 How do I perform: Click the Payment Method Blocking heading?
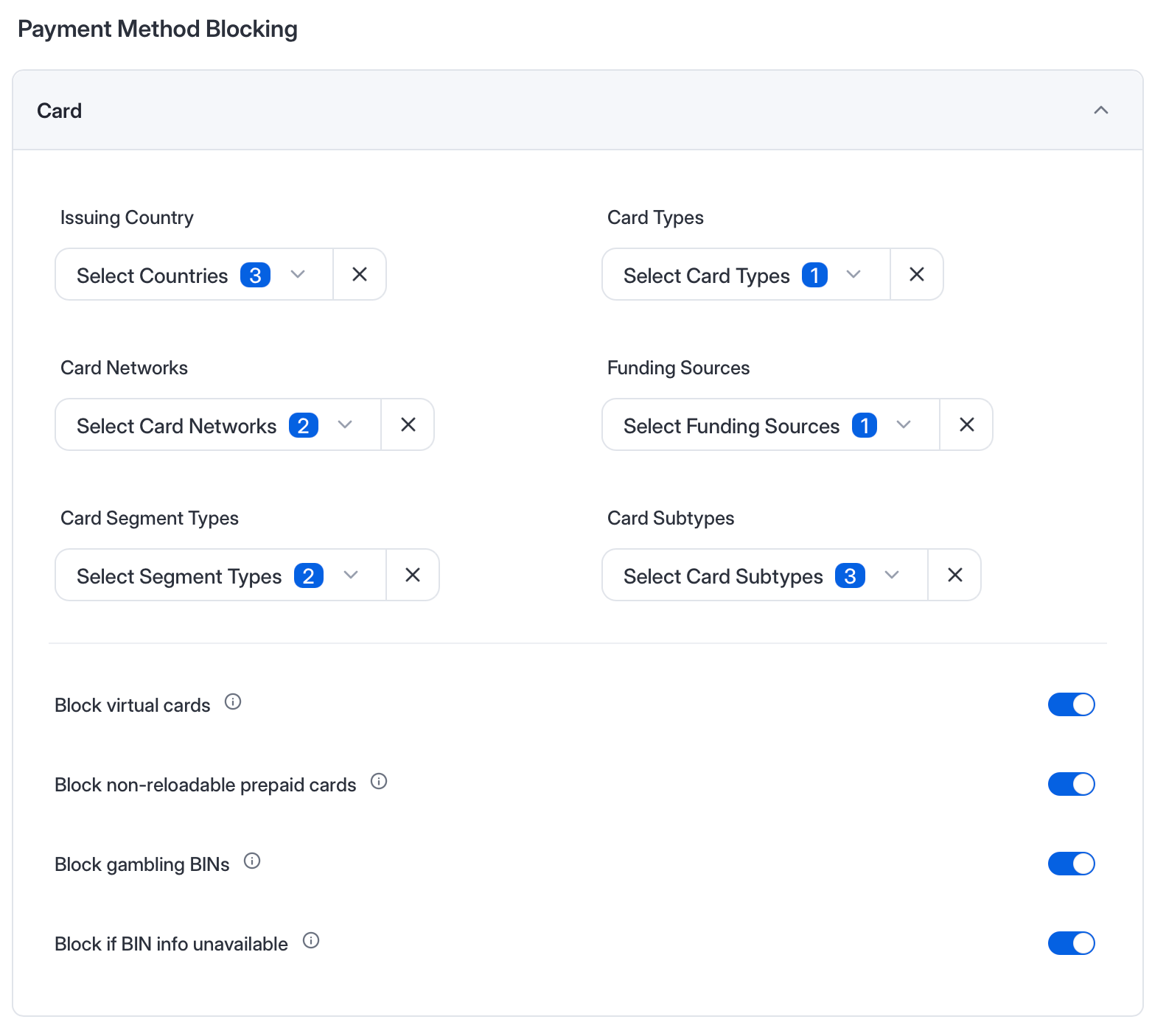pos(158,29)
